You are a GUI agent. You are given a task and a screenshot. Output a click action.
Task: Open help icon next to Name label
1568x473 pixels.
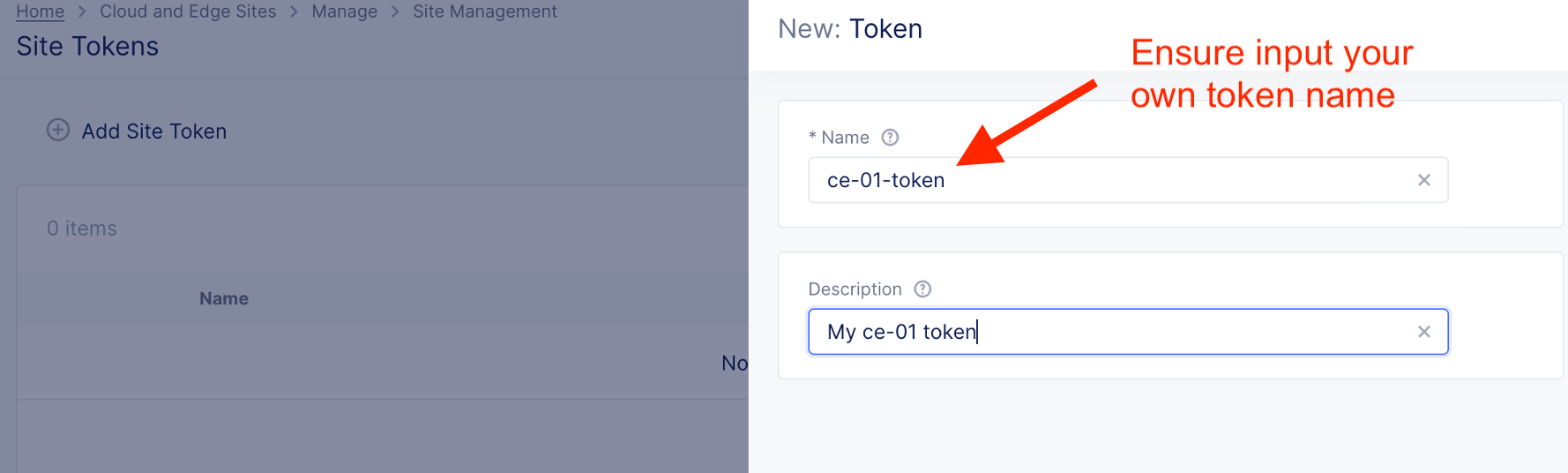pyautogui.click(x=891, y=138)
